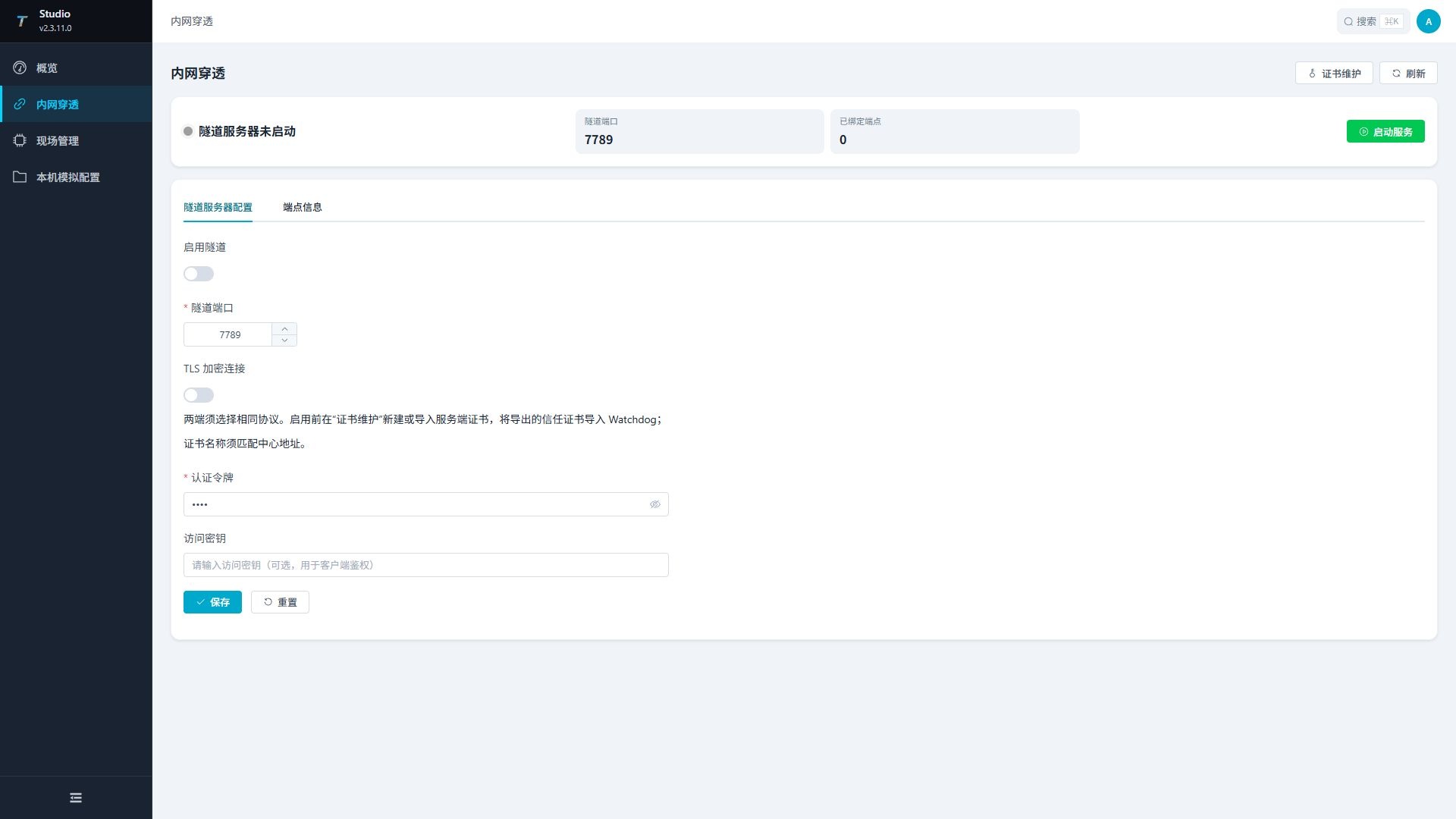Click the 认证令牌 password field
Screen dimensions: 1456x819
pos(425,504)
